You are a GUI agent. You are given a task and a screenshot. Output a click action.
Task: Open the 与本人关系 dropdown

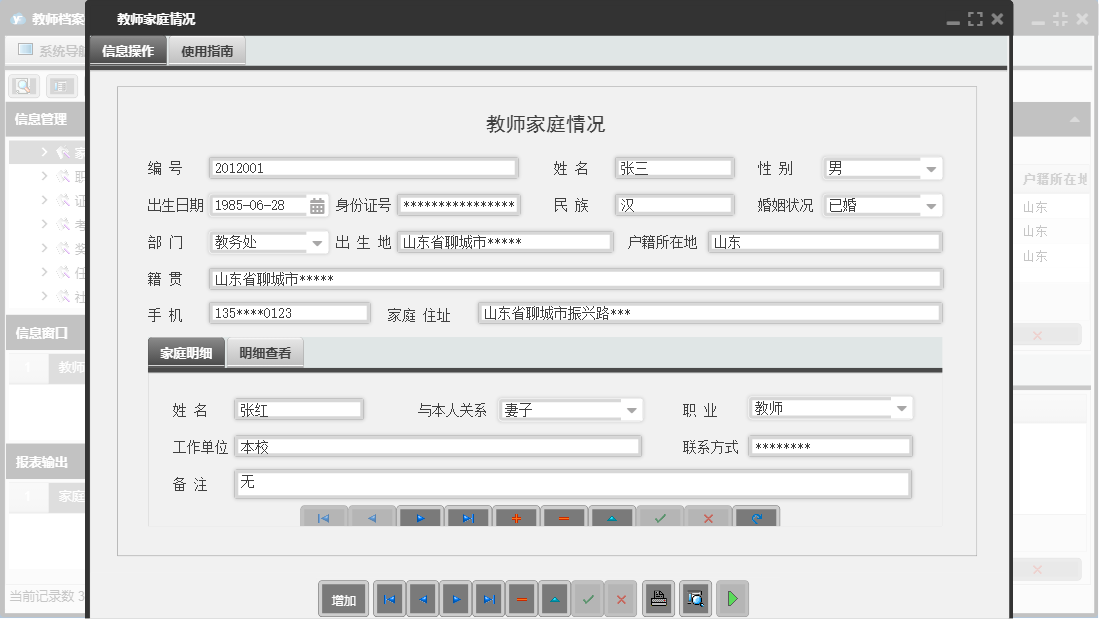[631, 409]
